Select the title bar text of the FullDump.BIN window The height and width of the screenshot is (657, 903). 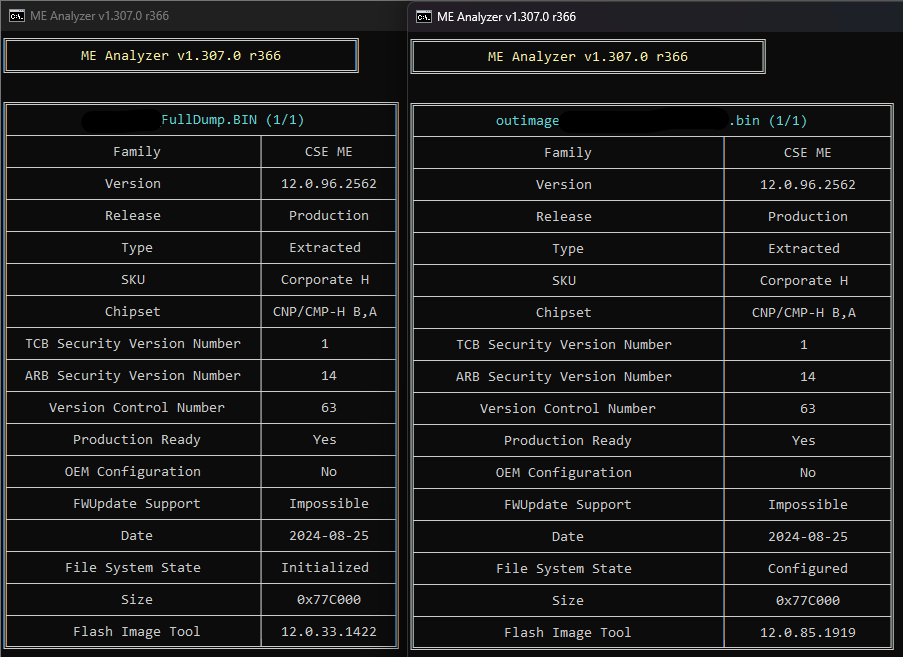click(100, 16)
